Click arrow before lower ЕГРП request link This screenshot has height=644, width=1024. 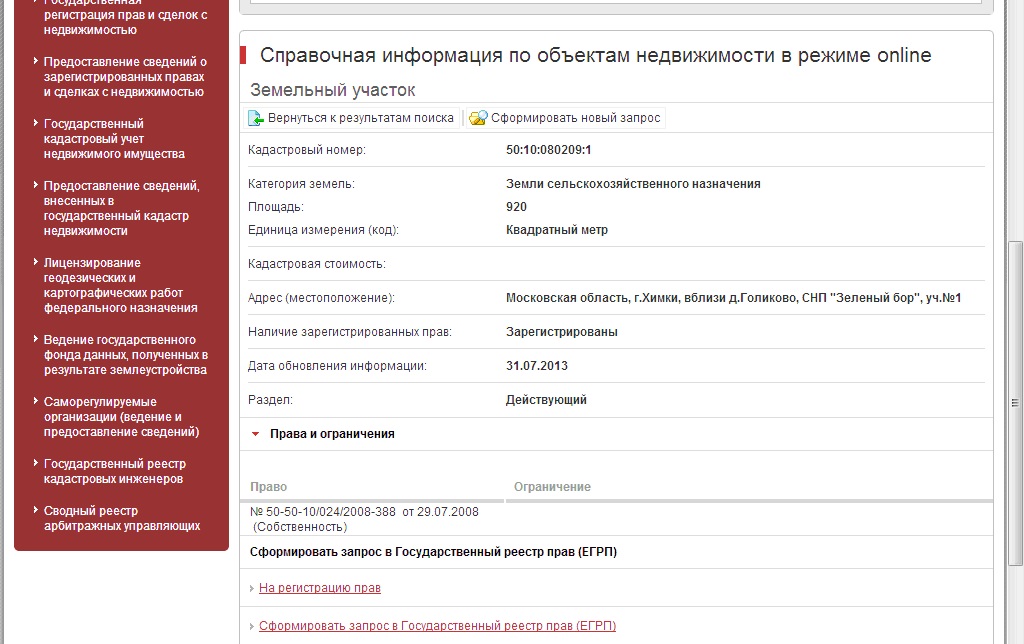point(252,626)
